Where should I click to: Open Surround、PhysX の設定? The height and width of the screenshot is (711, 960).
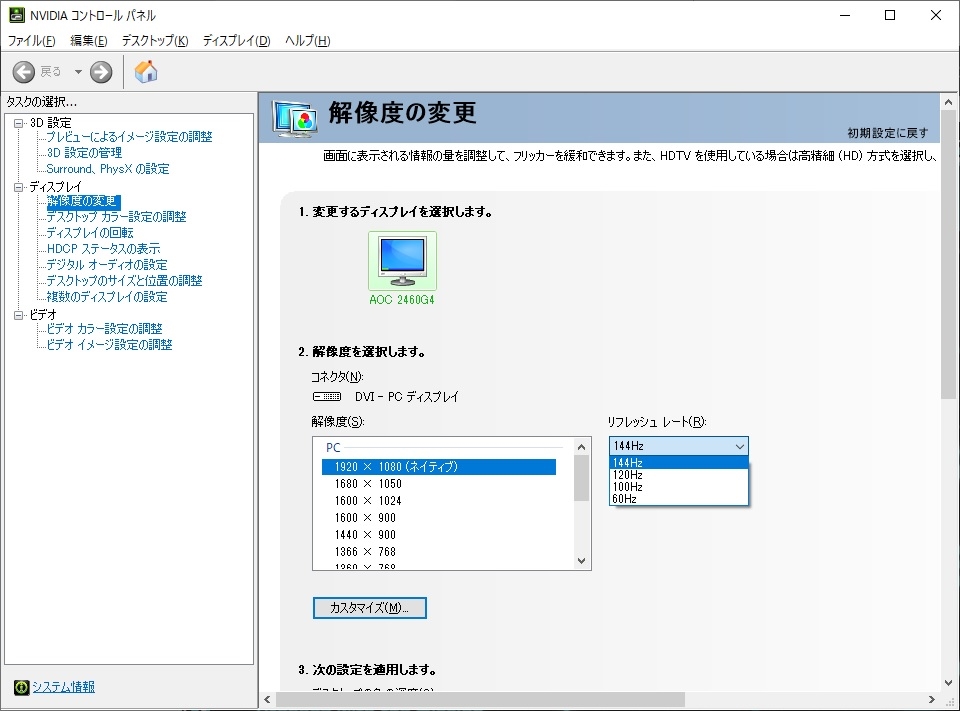pos(108,168)
